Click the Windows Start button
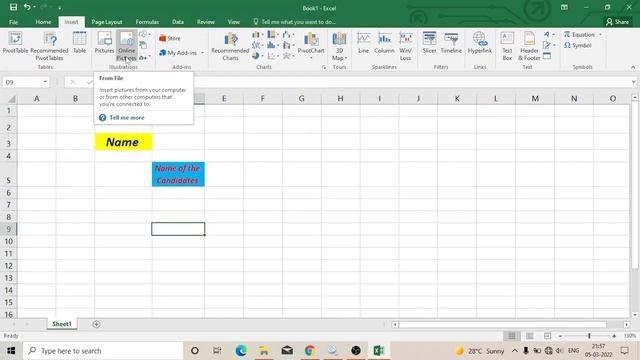 click(11, 351)
